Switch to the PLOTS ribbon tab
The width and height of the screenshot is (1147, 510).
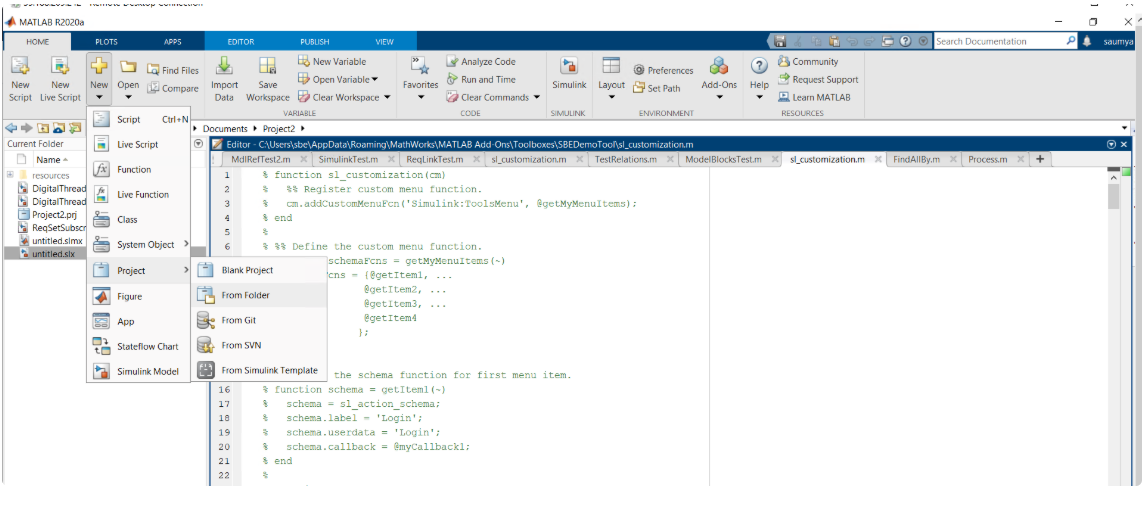tap(106, 41)
